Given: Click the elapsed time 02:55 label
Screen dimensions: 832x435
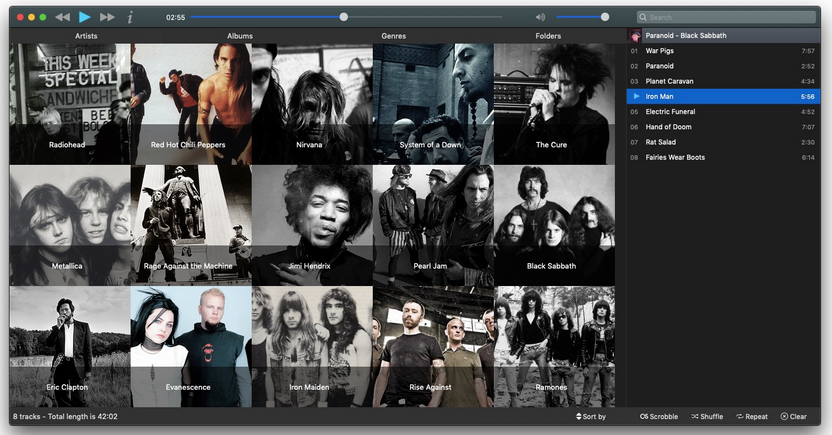Looking at the screenshot, I should (x=175, y=18).
